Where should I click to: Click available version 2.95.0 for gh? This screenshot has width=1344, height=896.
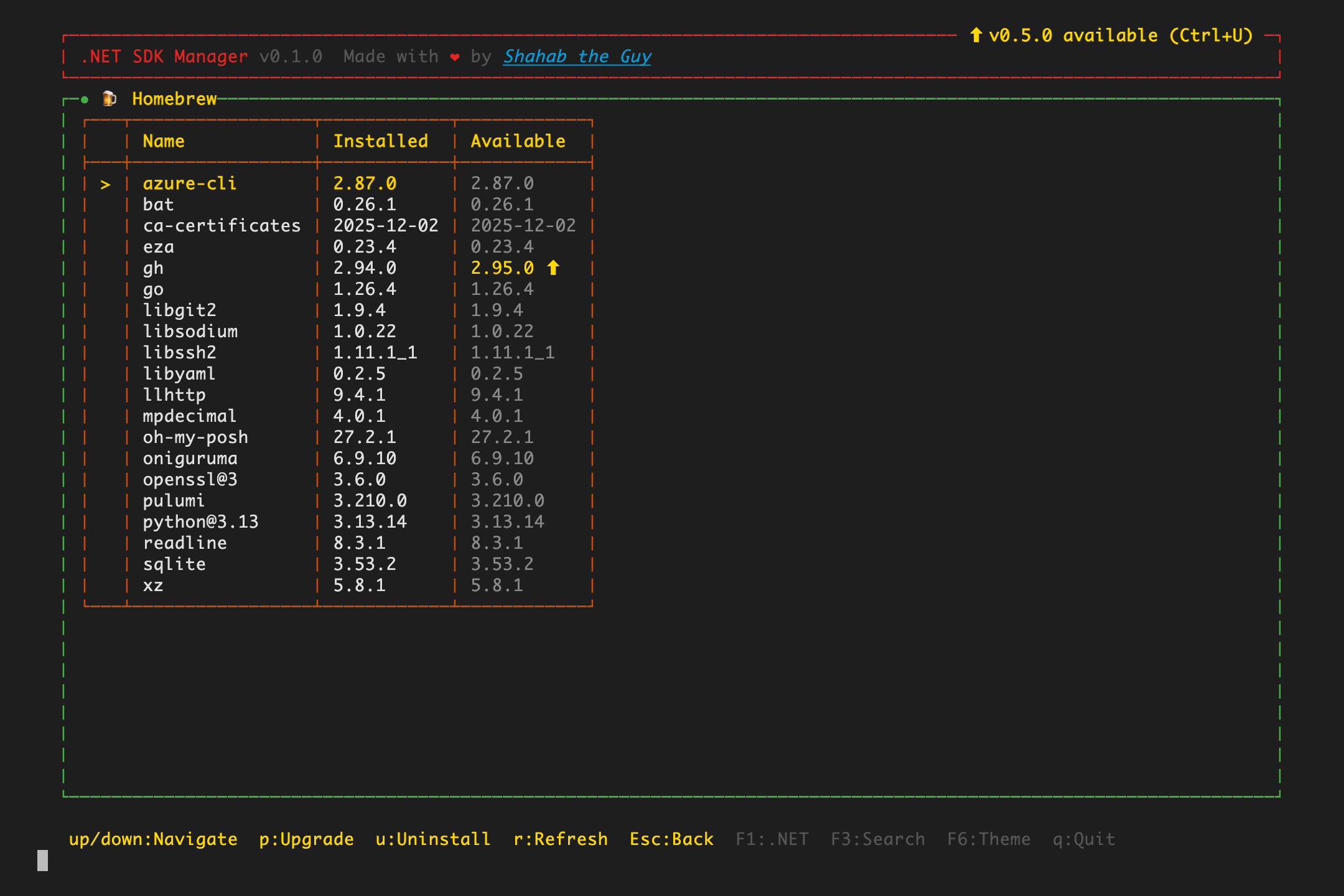point(502,268)
